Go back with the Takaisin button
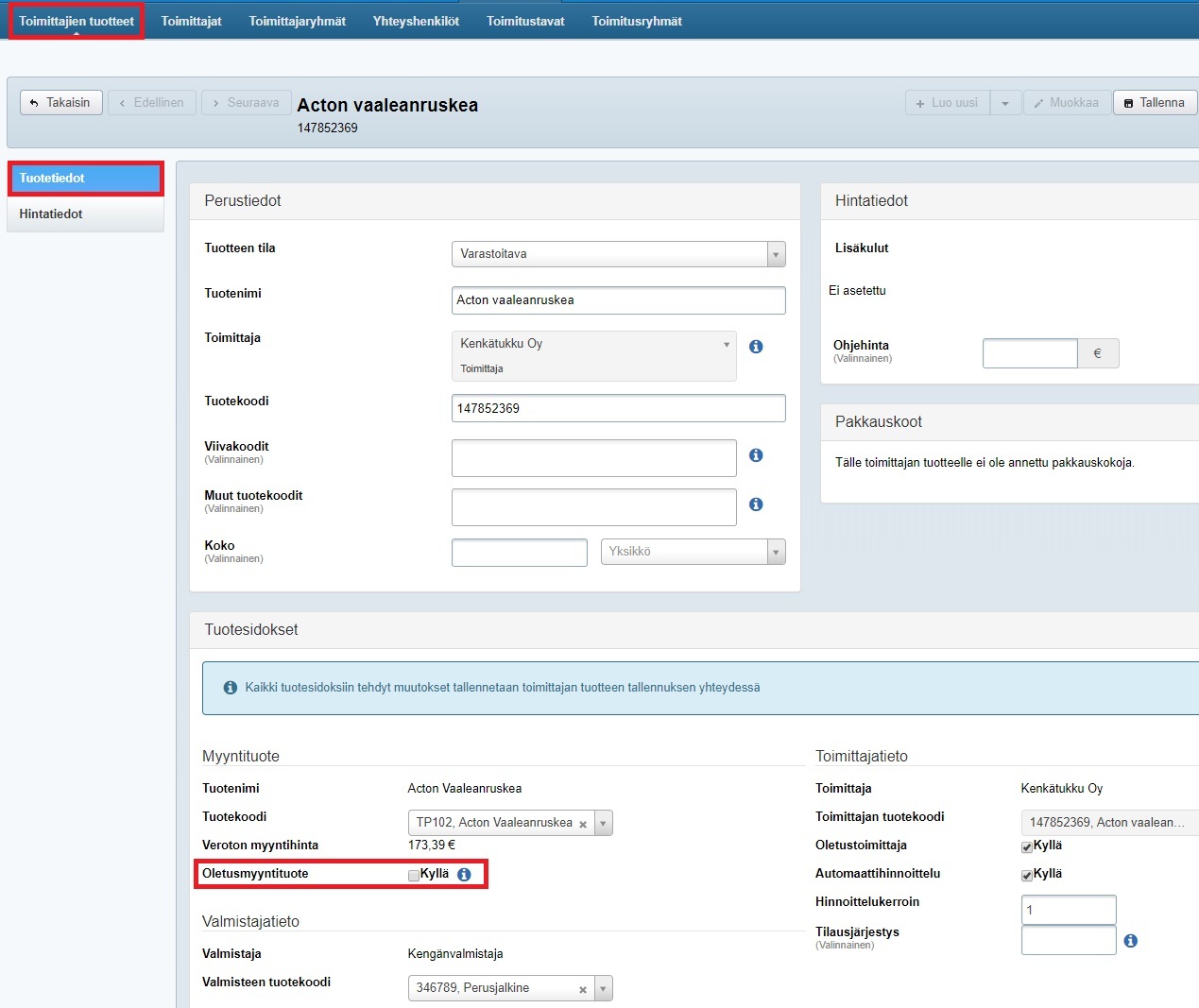 point(60,103)
